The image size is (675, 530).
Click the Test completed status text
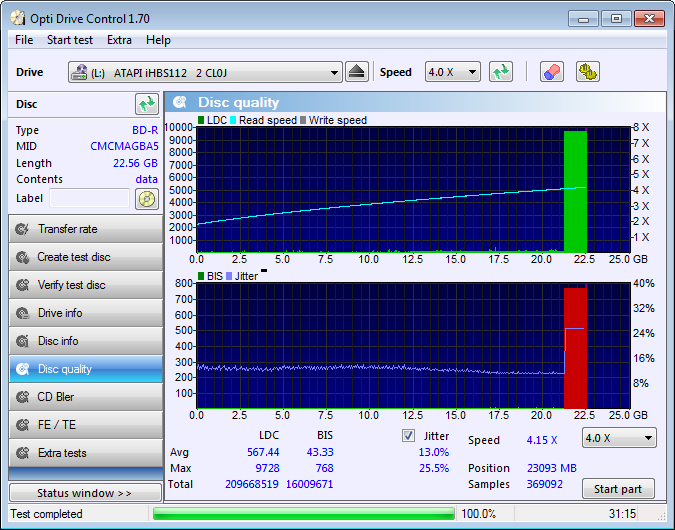tap(46, 514)
